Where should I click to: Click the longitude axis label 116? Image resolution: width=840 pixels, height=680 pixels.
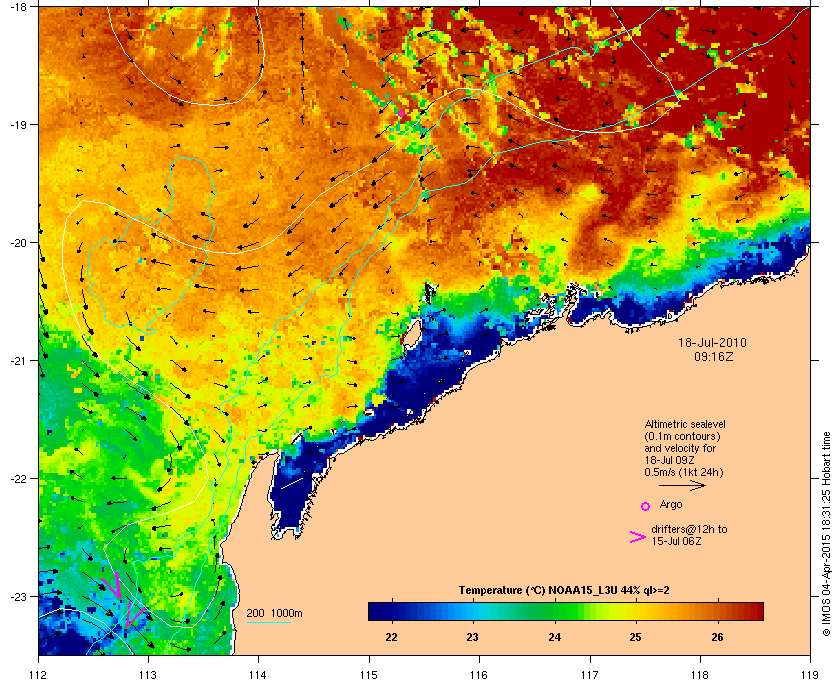tap(479, 674)
